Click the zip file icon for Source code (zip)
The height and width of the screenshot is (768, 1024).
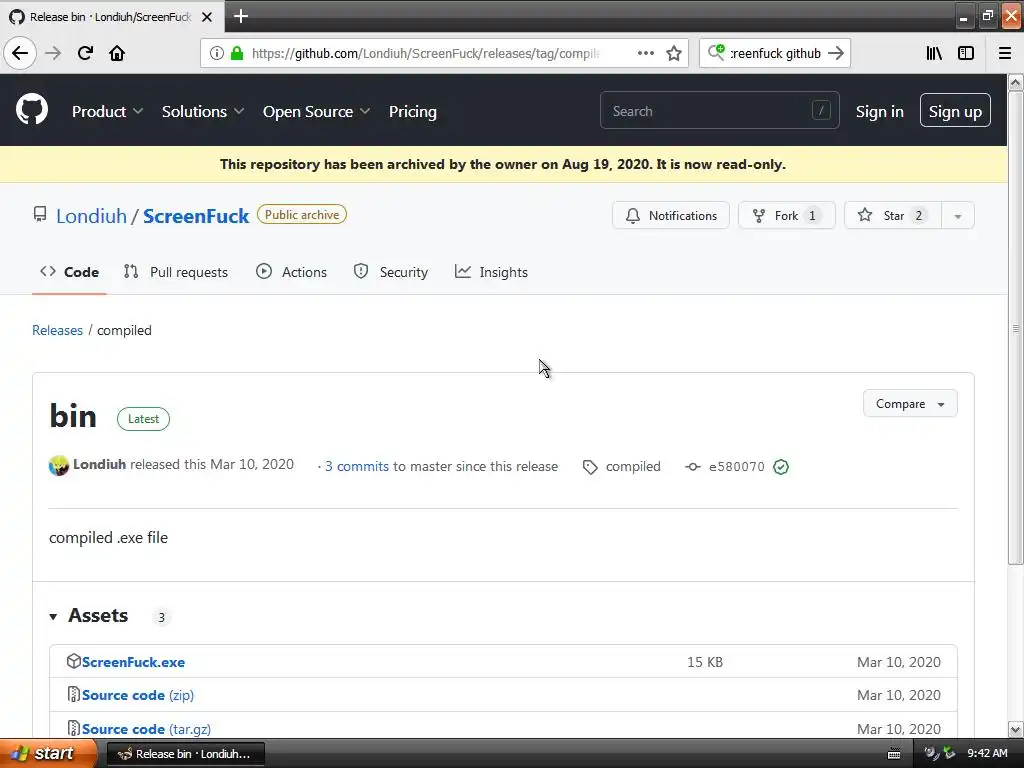pyautogui.click(x=74, y=694)
